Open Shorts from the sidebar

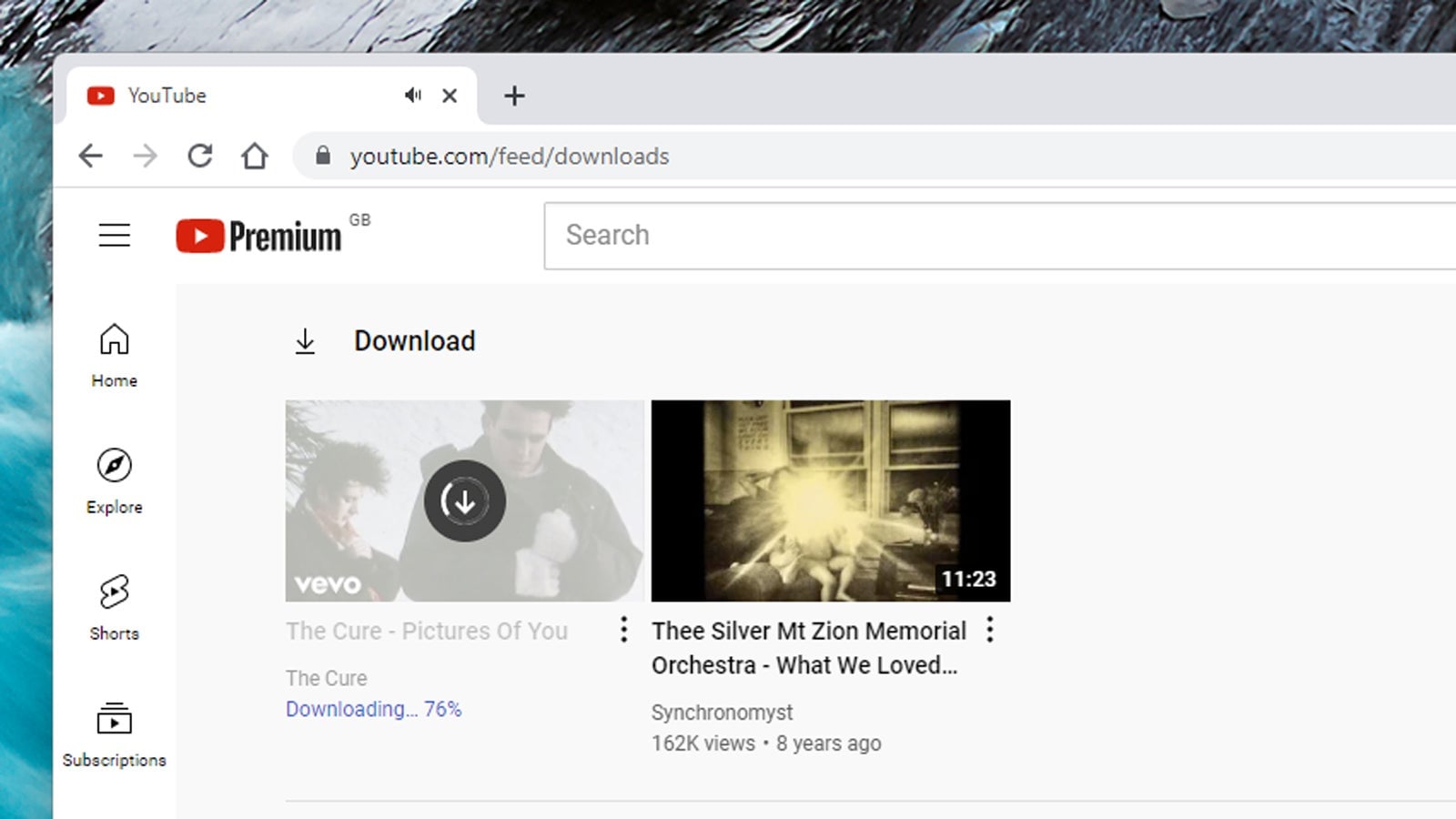(113, 605)
